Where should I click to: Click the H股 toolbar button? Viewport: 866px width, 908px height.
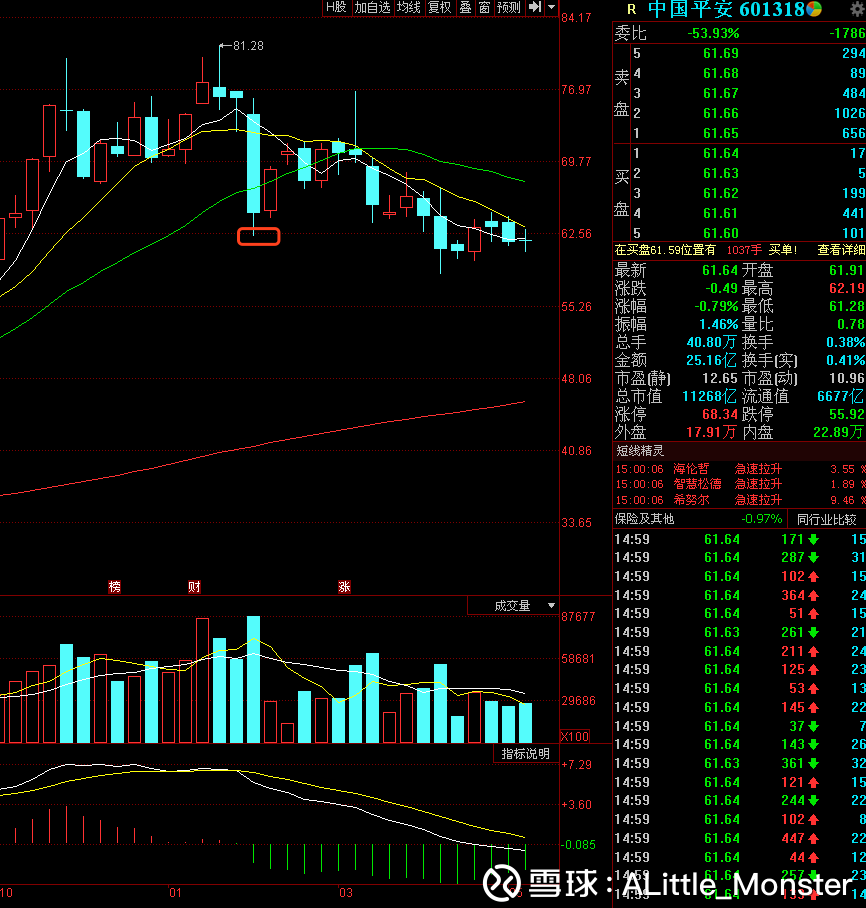pos(336,7)
